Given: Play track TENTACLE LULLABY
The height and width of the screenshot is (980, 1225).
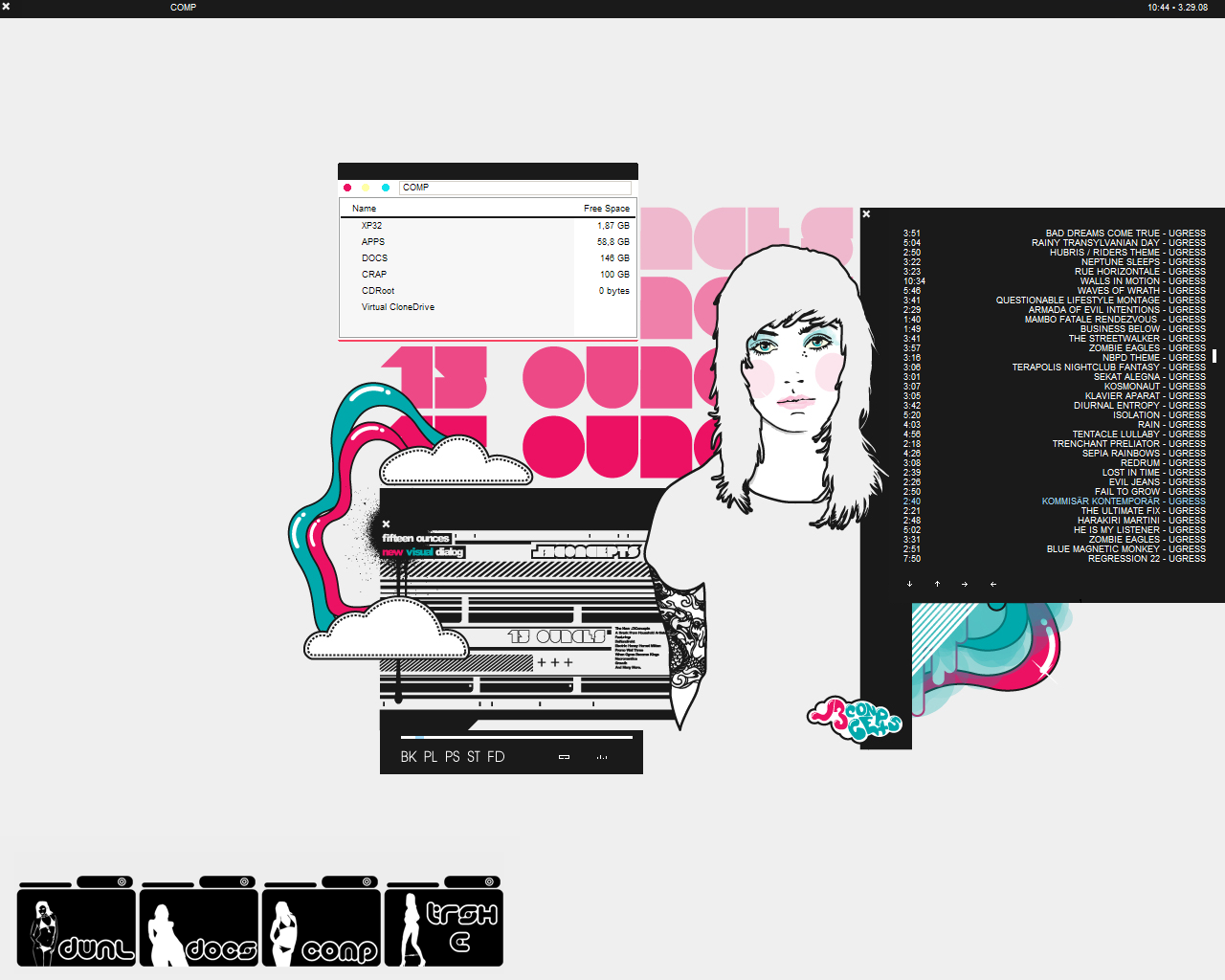Looking at the screenshot, I should point(1139,434).
